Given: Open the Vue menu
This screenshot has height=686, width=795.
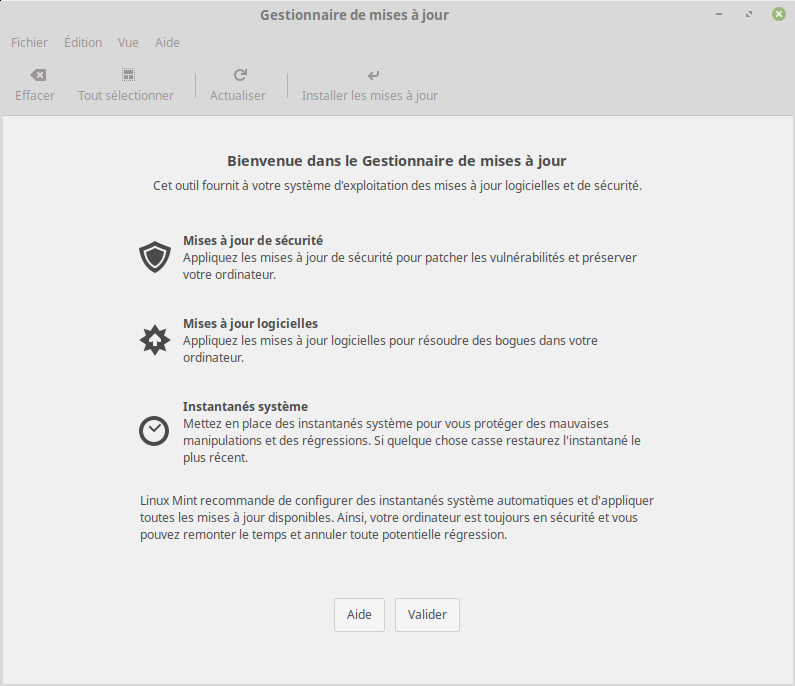Looking at the screenshot, I should click(128, 43).
